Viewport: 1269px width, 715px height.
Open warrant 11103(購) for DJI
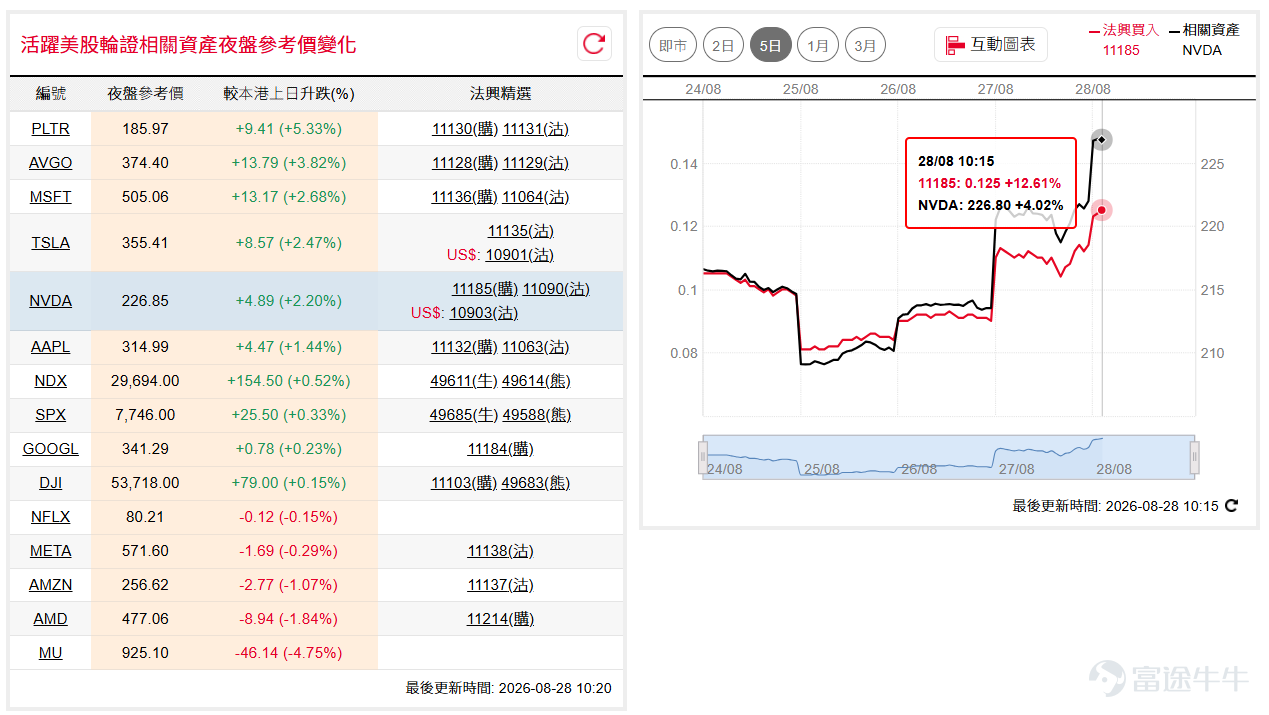[x=464, y=483]
